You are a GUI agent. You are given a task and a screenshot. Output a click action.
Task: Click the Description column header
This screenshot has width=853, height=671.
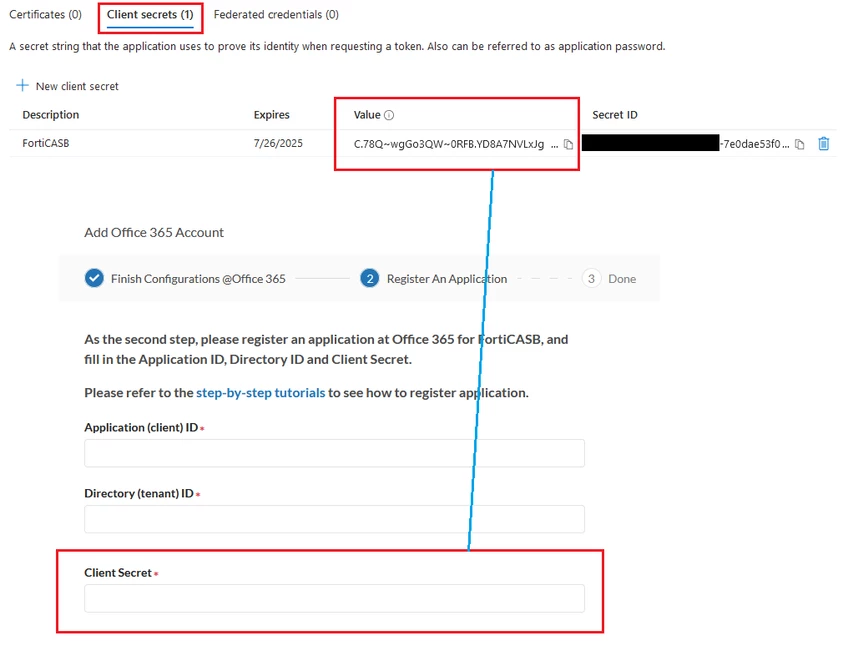51,115
